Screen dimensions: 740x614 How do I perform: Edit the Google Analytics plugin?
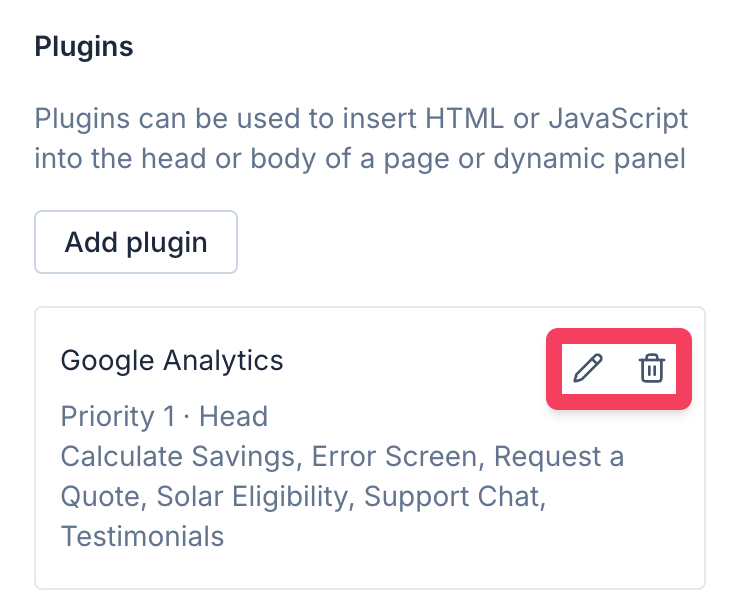click(588, 369)
